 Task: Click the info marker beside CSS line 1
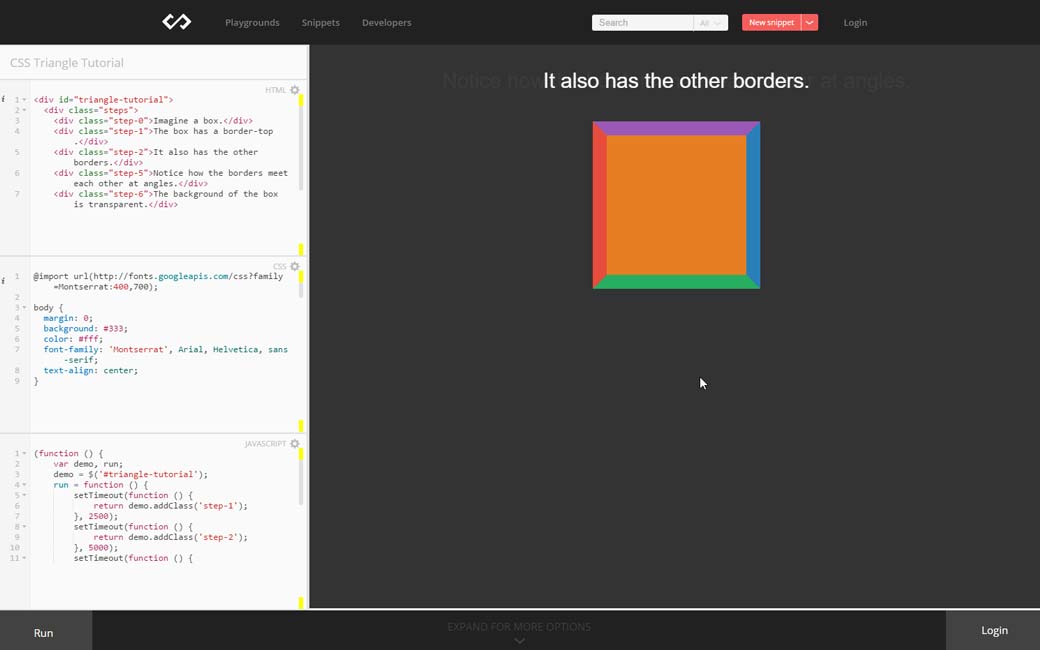[x=3, y=276]
